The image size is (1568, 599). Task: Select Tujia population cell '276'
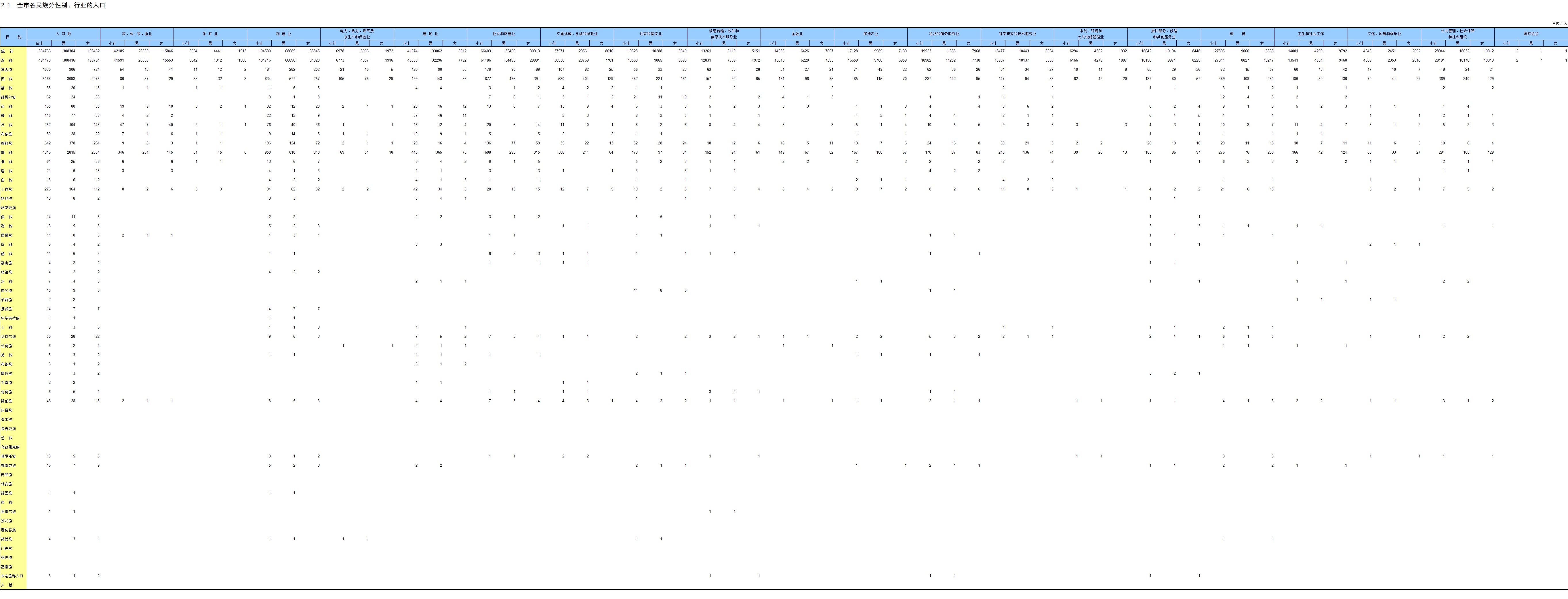point(48,189)
